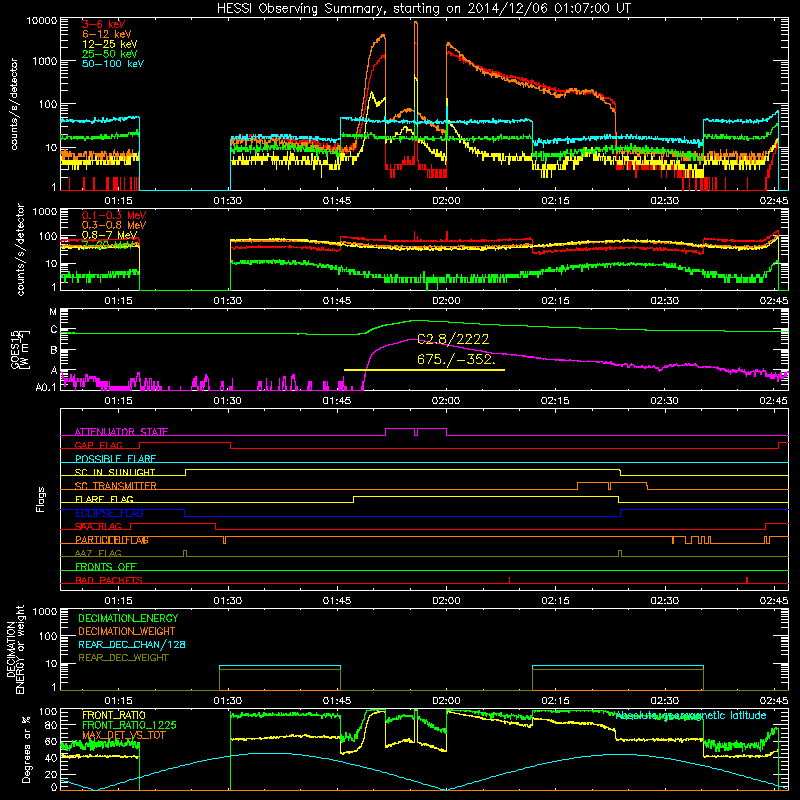800x800 pixels.
Task: Click the Absolute geomagnetic latitude label
Action: click(x=691, y=716)
